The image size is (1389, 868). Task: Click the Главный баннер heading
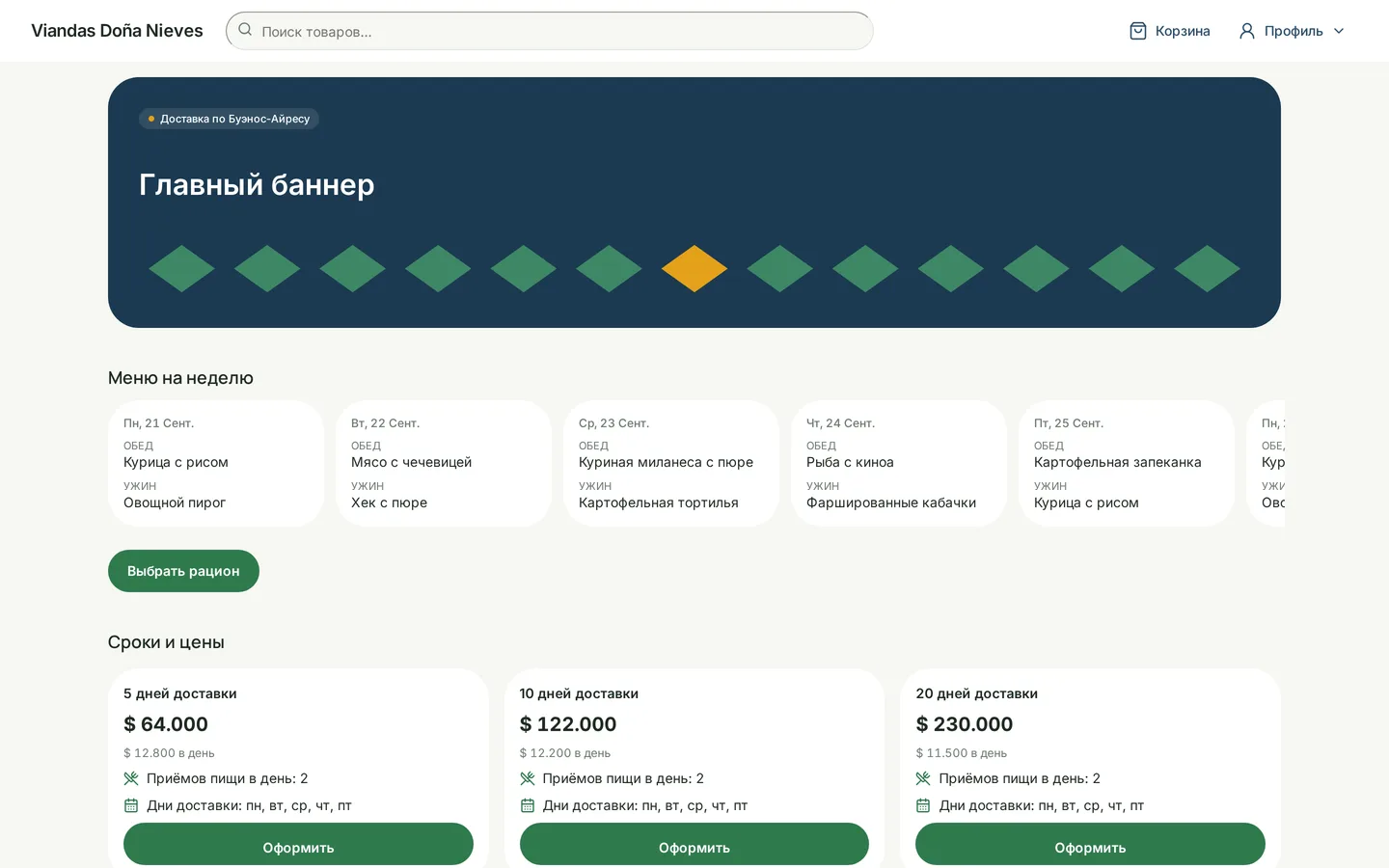pyautogui.click(x=257, y=184)
